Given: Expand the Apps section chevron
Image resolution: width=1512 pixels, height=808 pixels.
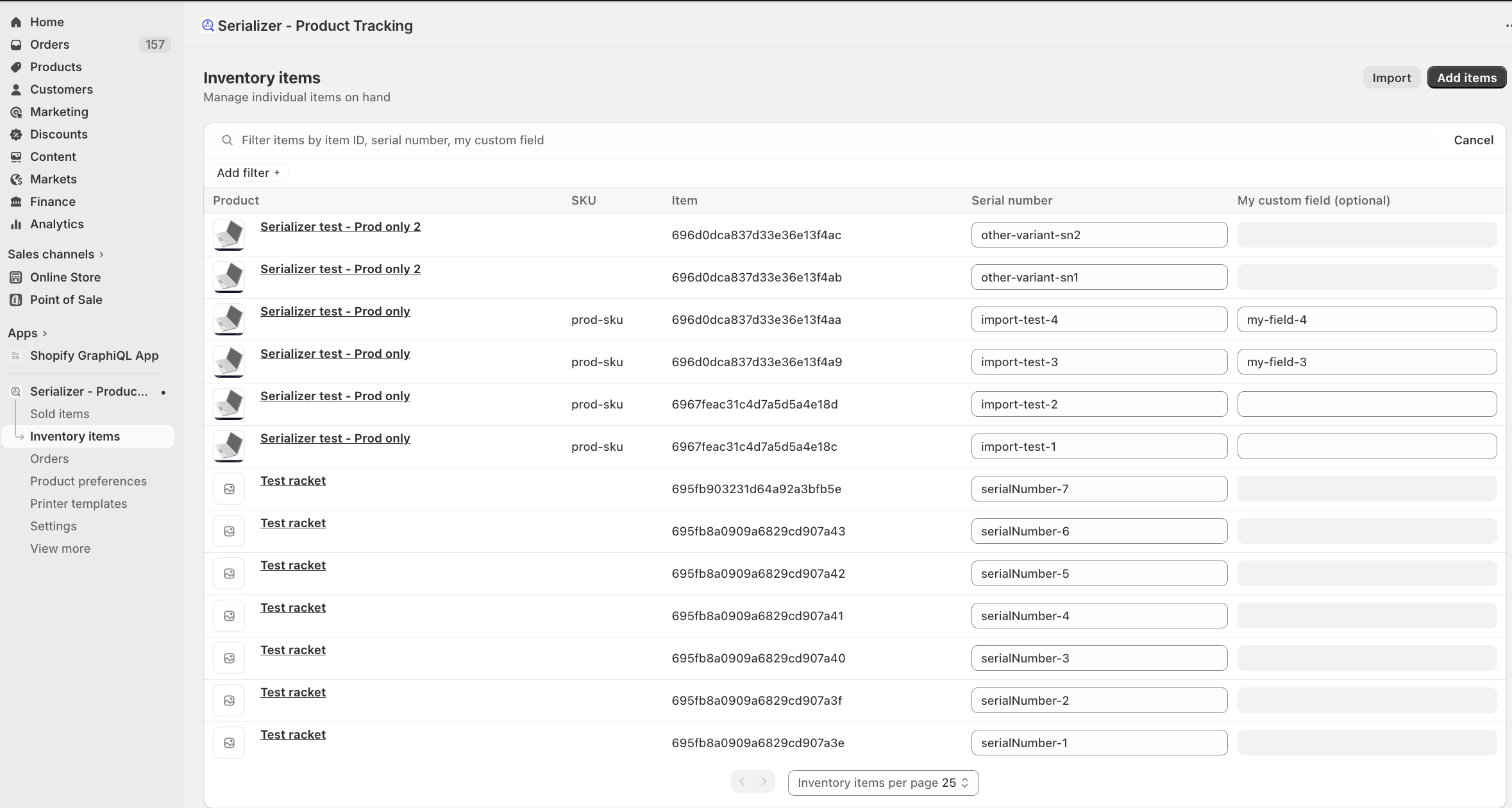Looking at the screenshot, I should tap(44, 333).
